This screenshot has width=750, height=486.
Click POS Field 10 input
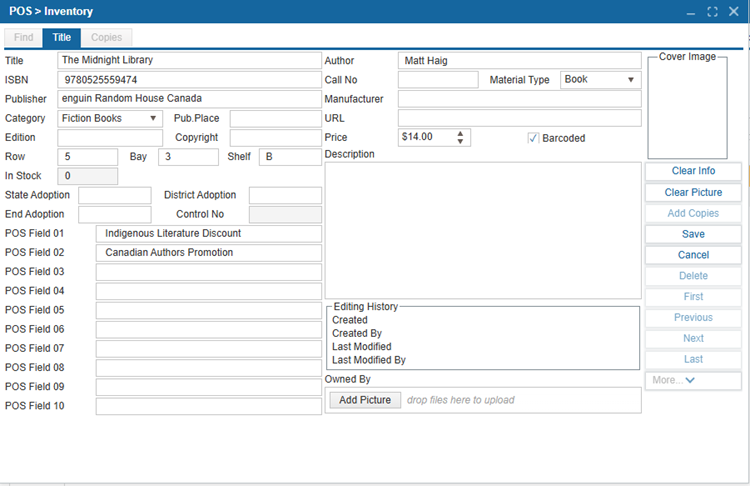(x=209, y=406)
